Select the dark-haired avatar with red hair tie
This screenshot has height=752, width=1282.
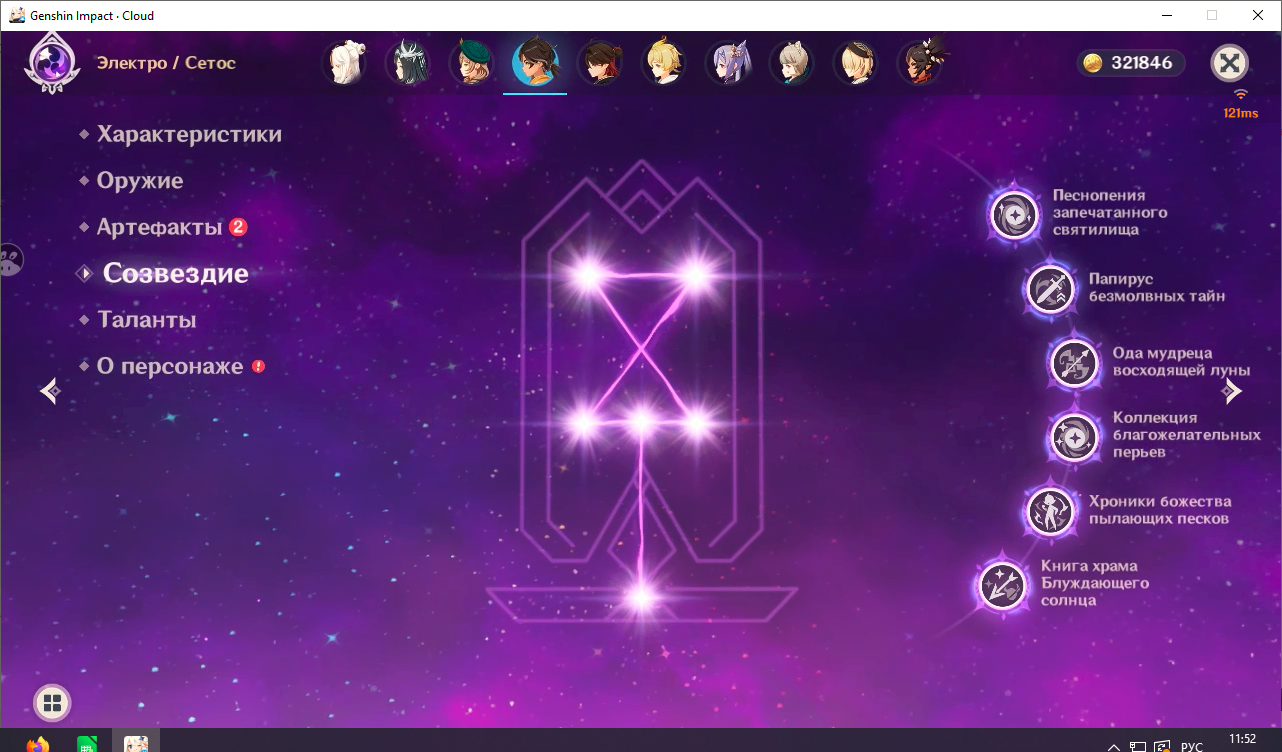pos(600,63)
